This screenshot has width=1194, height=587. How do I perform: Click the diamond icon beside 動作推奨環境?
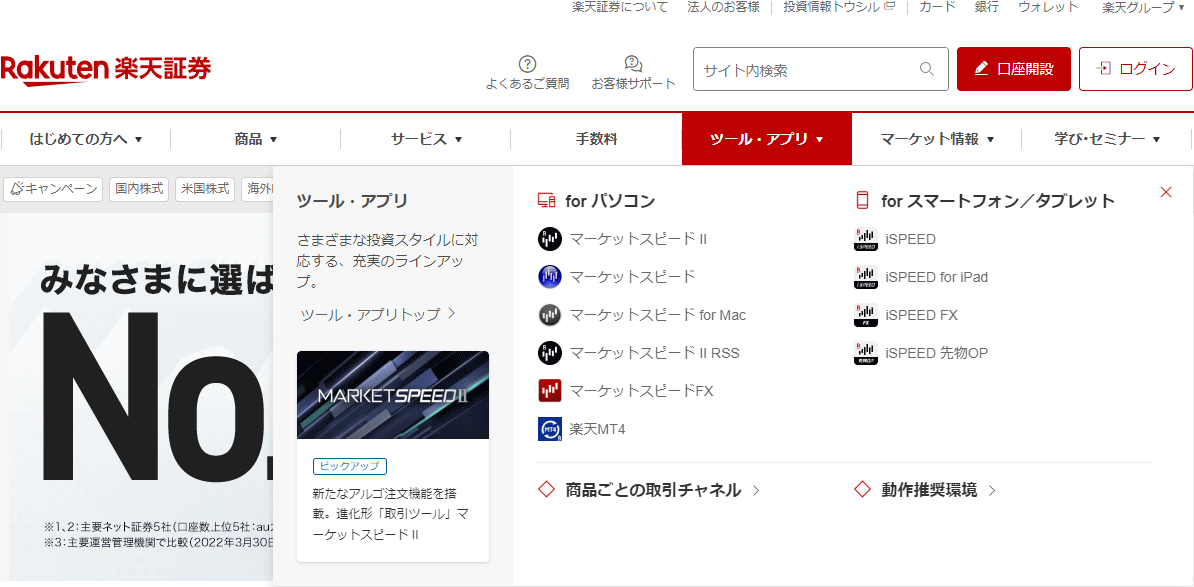(x=862, y=490)
